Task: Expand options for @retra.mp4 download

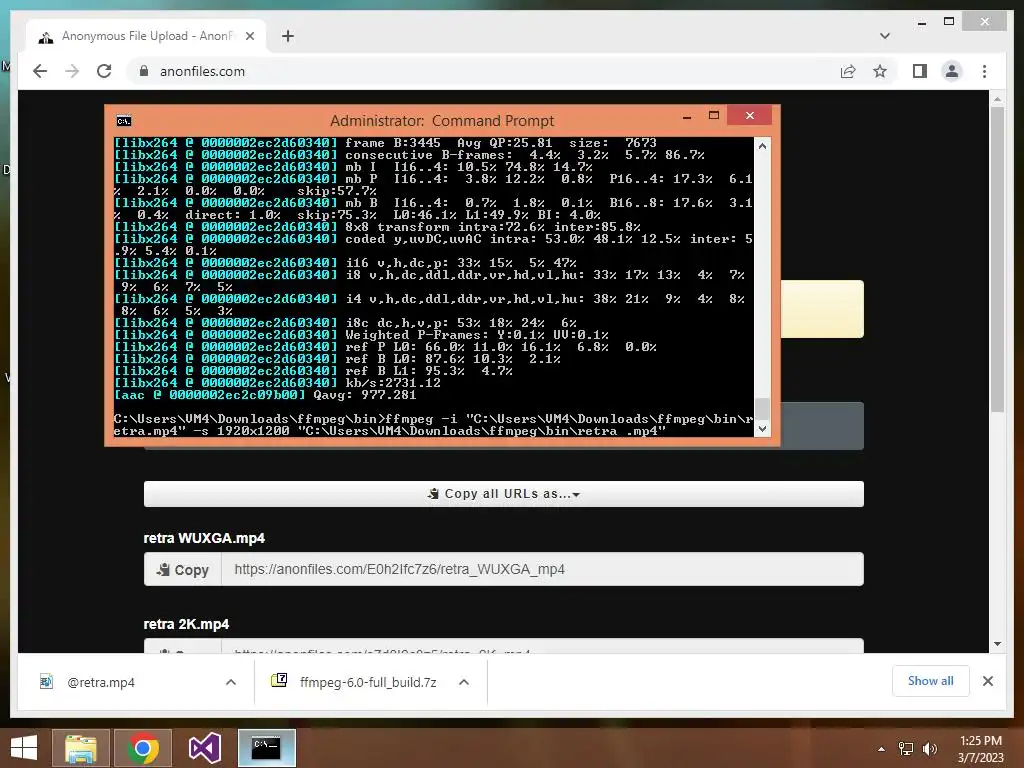Action: click(x=231, y=682)
